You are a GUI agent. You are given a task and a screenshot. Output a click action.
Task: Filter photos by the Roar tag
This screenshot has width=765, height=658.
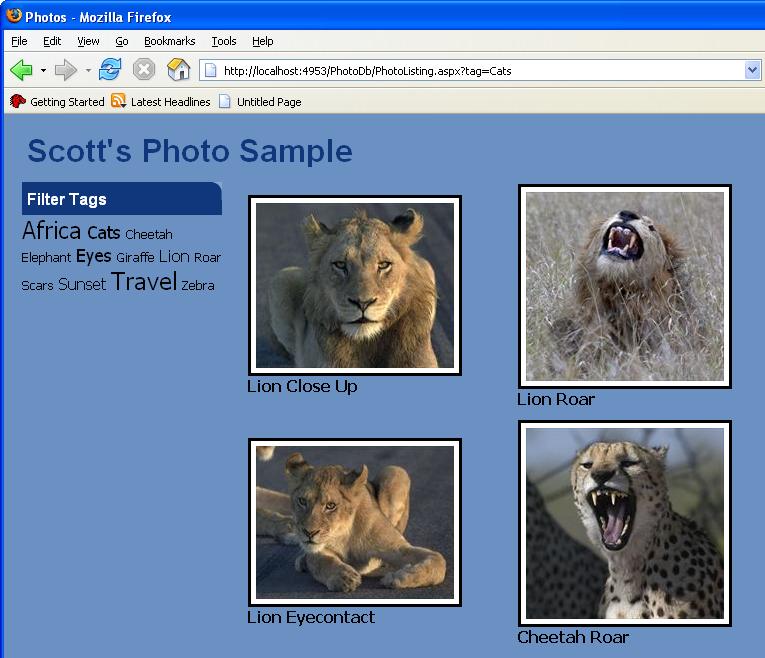[207, 258]
